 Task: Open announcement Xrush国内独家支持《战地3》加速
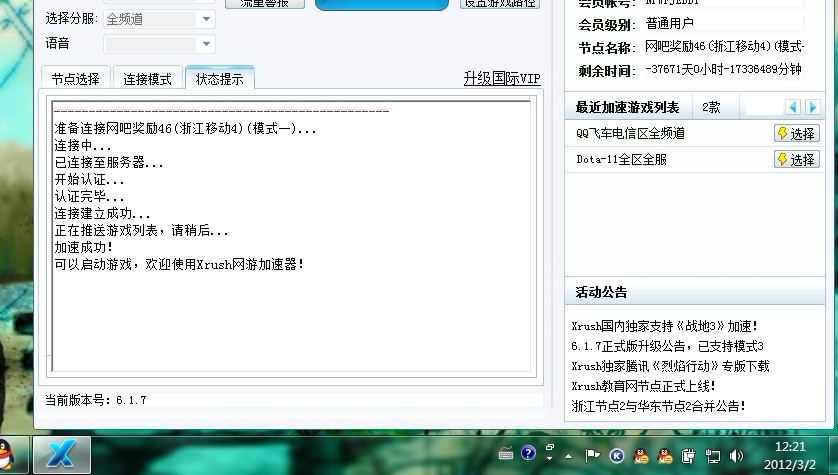pyautogui.click(x=664, y=326)
